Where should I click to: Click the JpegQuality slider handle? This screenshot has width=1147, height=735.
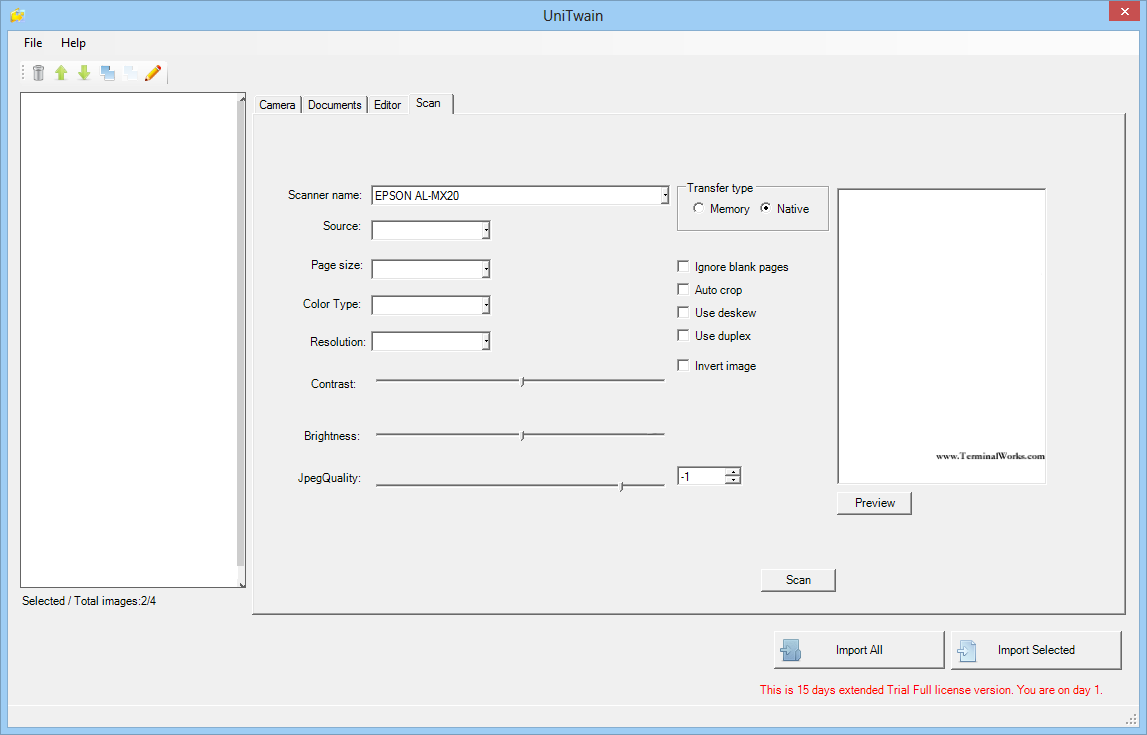coord(622,486)
